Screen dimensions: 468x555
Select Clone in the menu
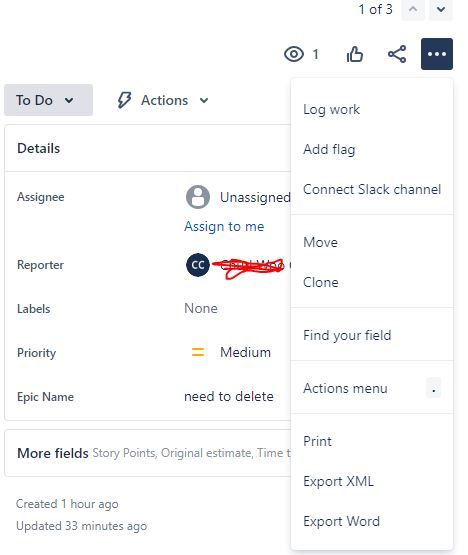pyautogui.click(x=372, y=282)
